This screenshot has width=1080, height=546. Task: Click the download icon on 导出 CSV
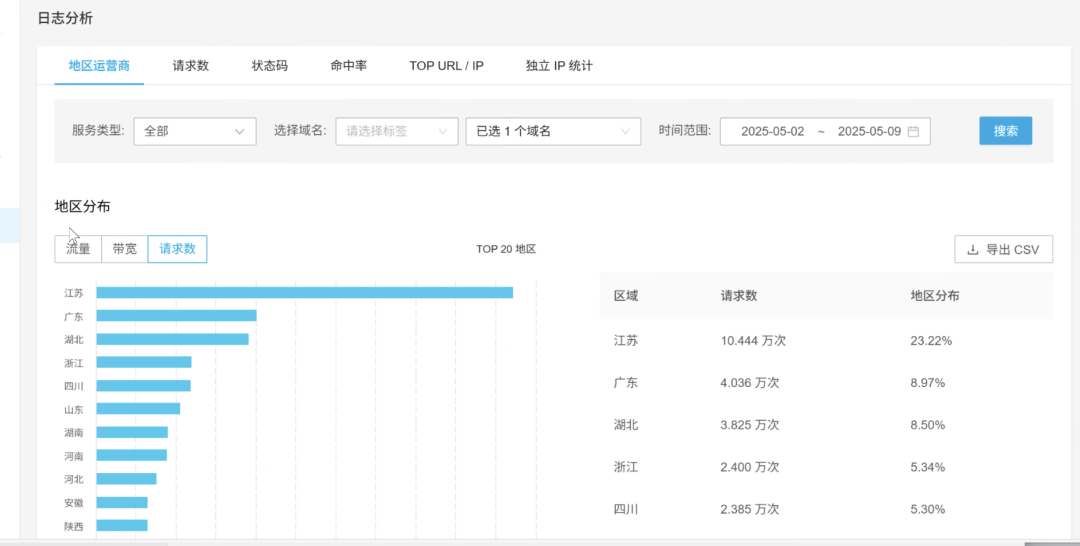click(x=972, y=250)
